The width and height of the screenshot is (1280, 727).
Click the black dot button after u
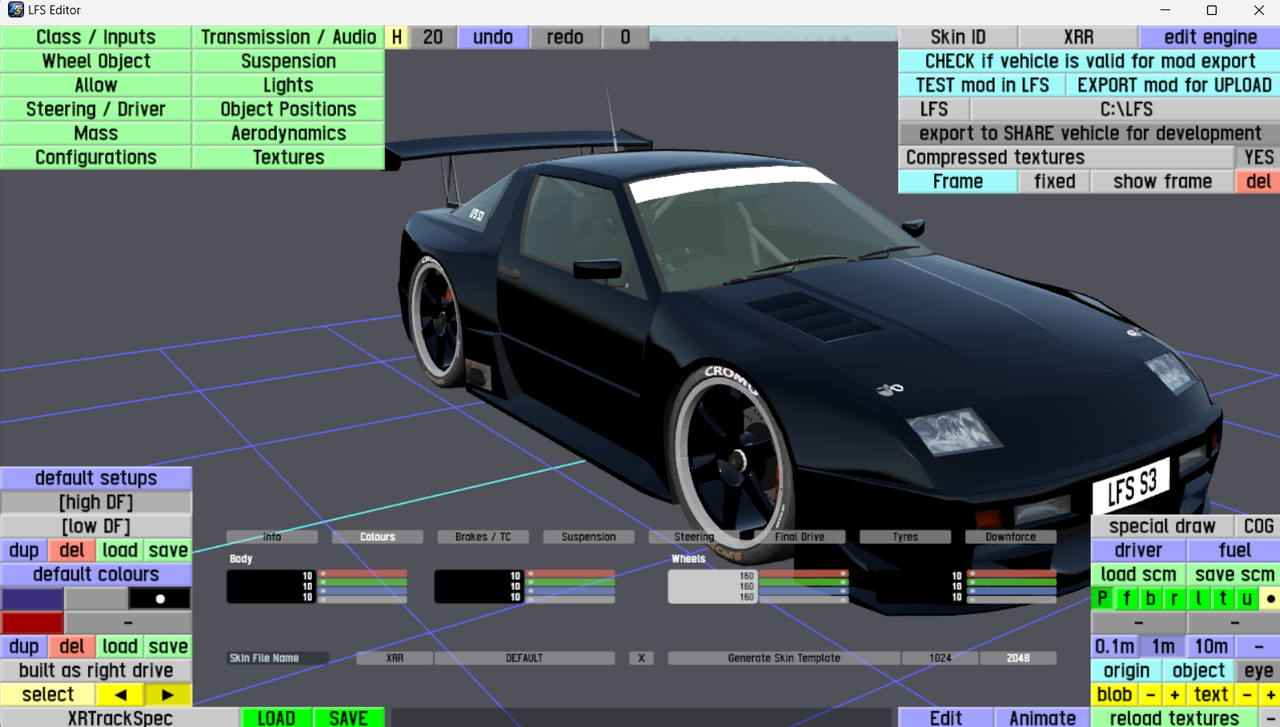pyautogui.click(x=1269, y=598)
